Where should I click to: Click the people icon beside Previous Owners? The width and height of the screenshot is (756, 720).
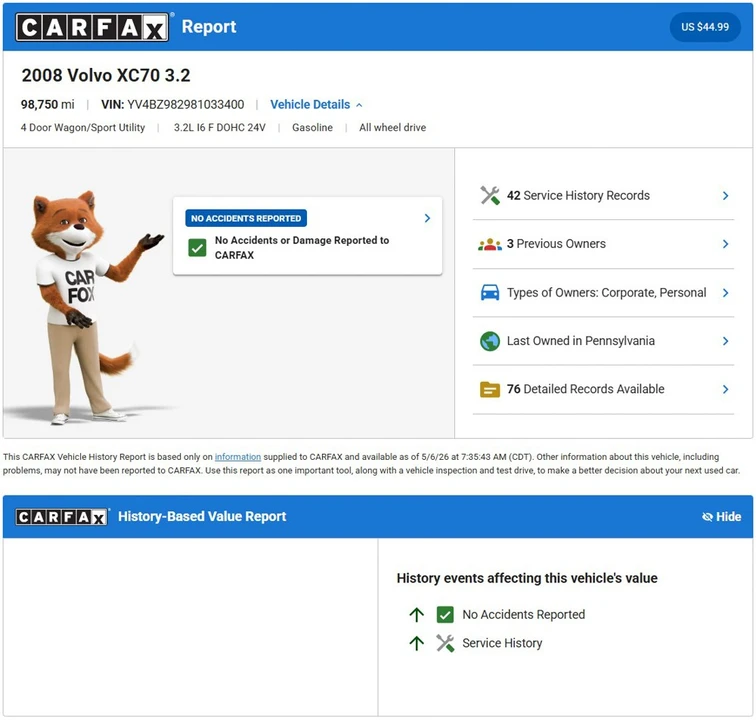tap(490, 244)
